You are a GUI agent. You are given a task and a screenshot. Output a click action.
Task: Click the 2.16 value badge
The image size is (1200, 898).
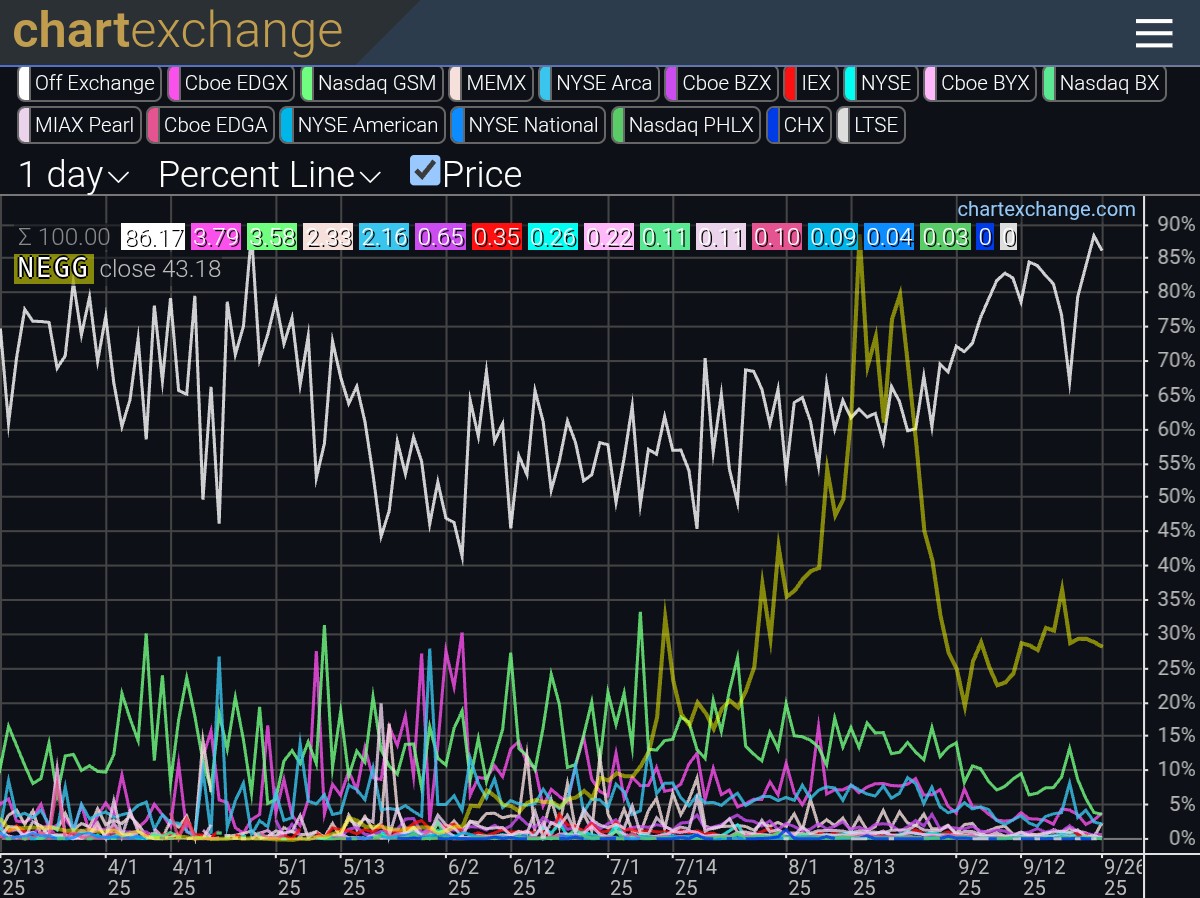(382, 237)
